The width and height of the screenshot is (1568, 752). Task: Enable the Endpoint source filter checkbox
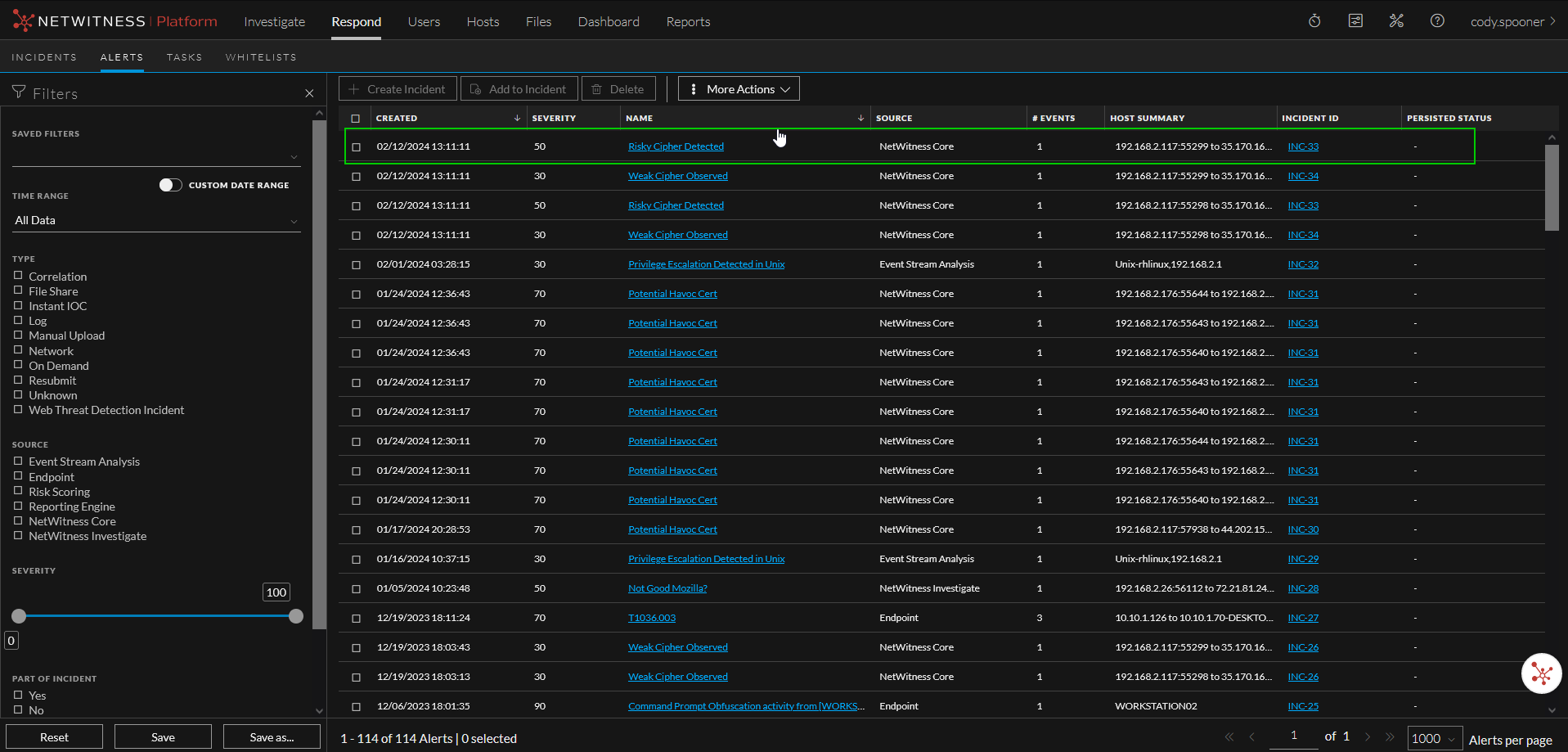(x=18, y=476)
